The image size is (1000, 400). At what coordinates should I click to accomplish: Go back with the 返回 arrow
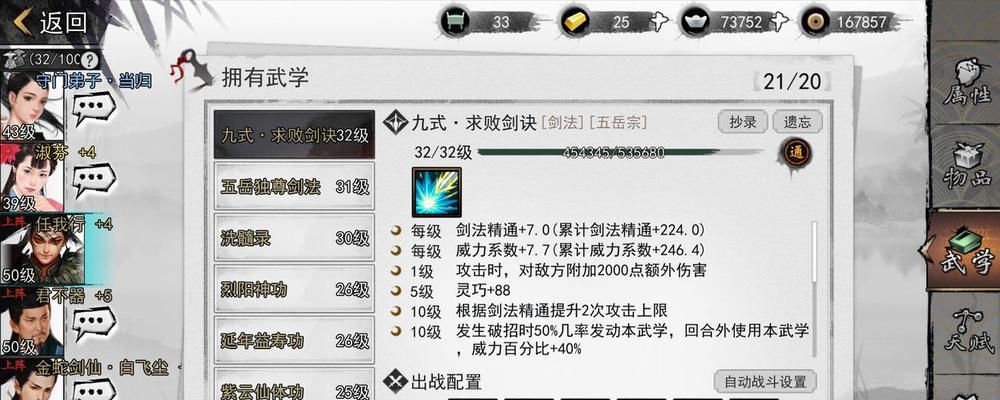coord(50,22)
